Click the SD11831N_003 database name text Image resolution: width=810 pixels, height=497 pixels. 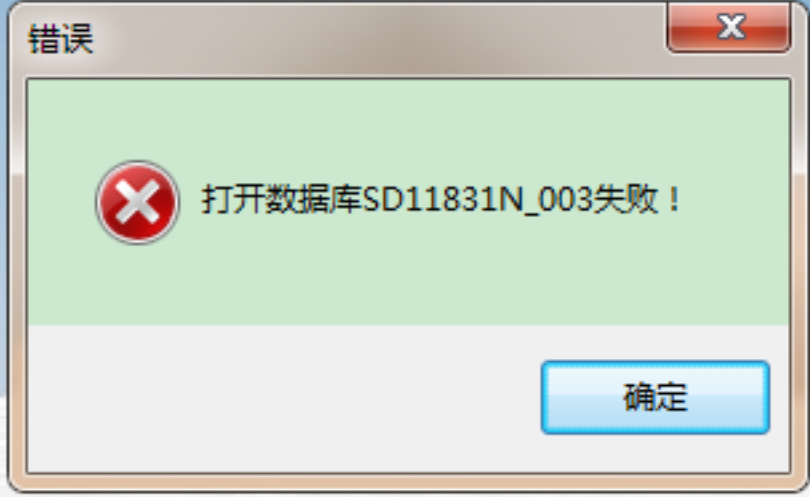tap(478, 199)
